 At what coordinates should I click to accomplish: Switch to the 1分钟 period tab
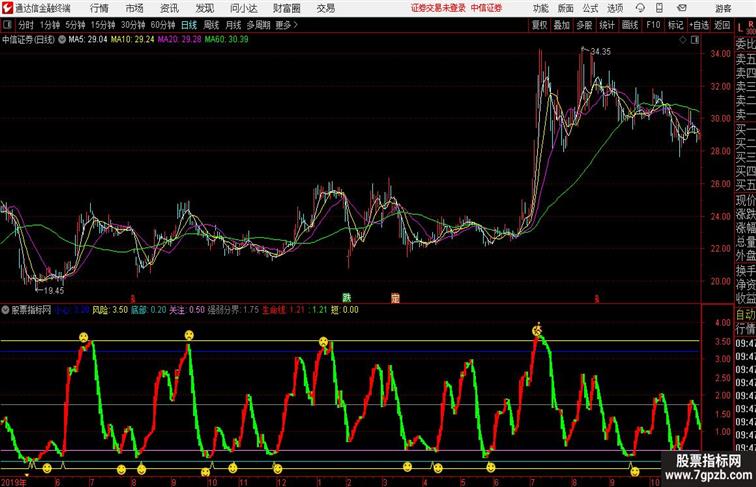[x=49, y=25]
